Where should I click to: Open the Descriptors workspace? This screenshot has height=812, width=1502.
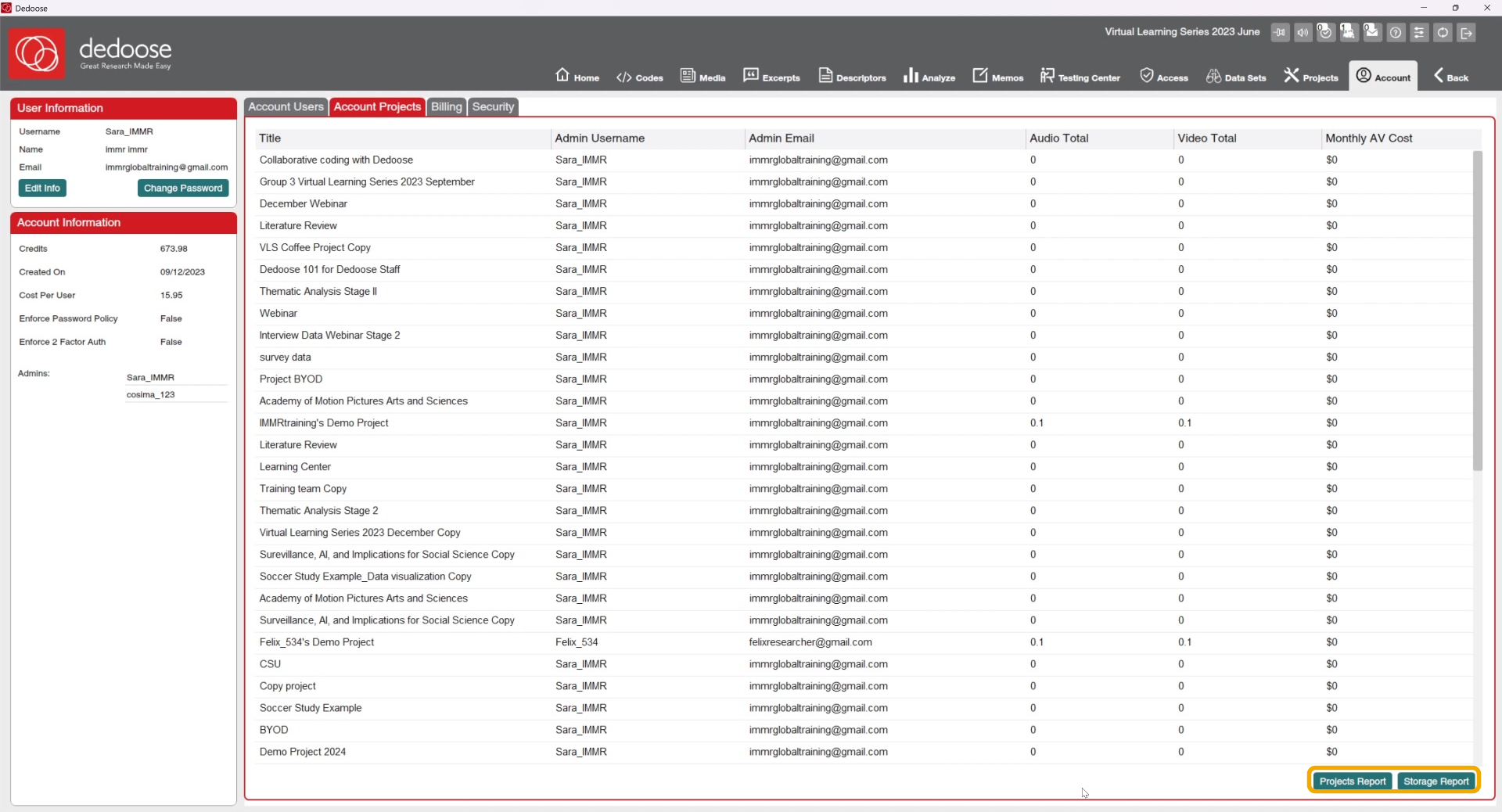click(852, 76)
